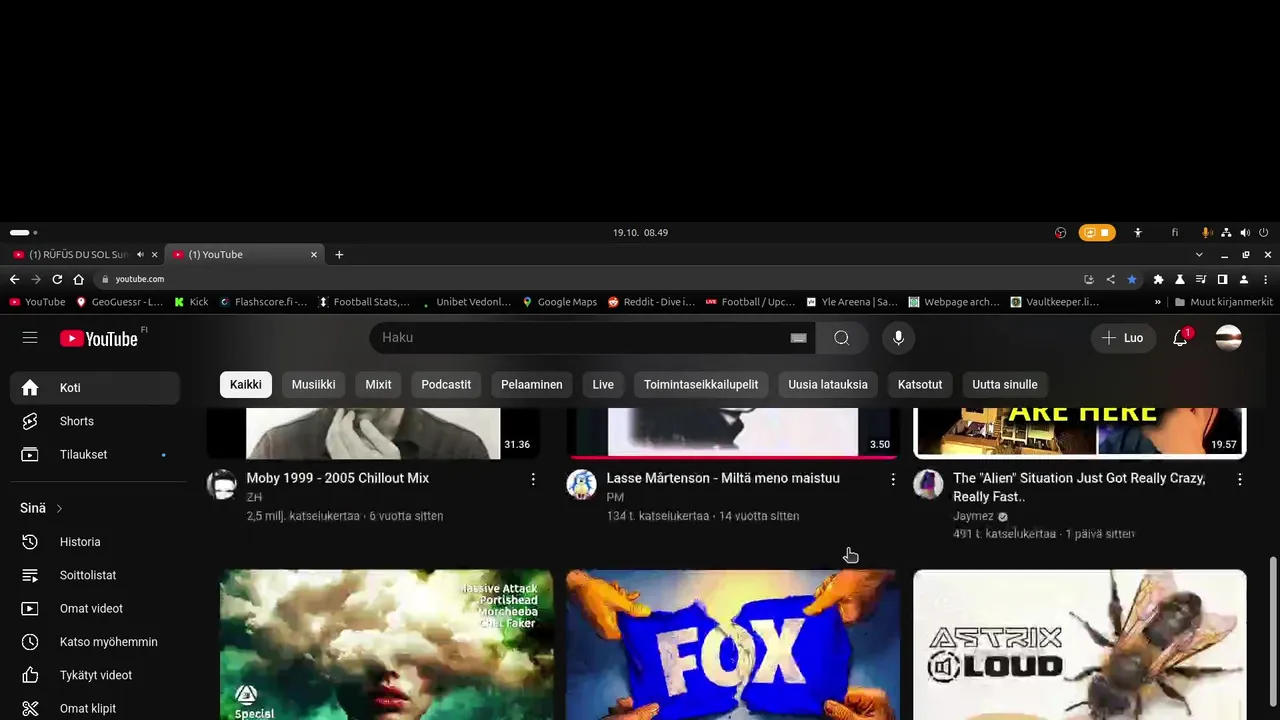Viewport: 1280px width, 720px height.
Task: Open Tykätyt videot in the sidebar
Action: [95, 675]
